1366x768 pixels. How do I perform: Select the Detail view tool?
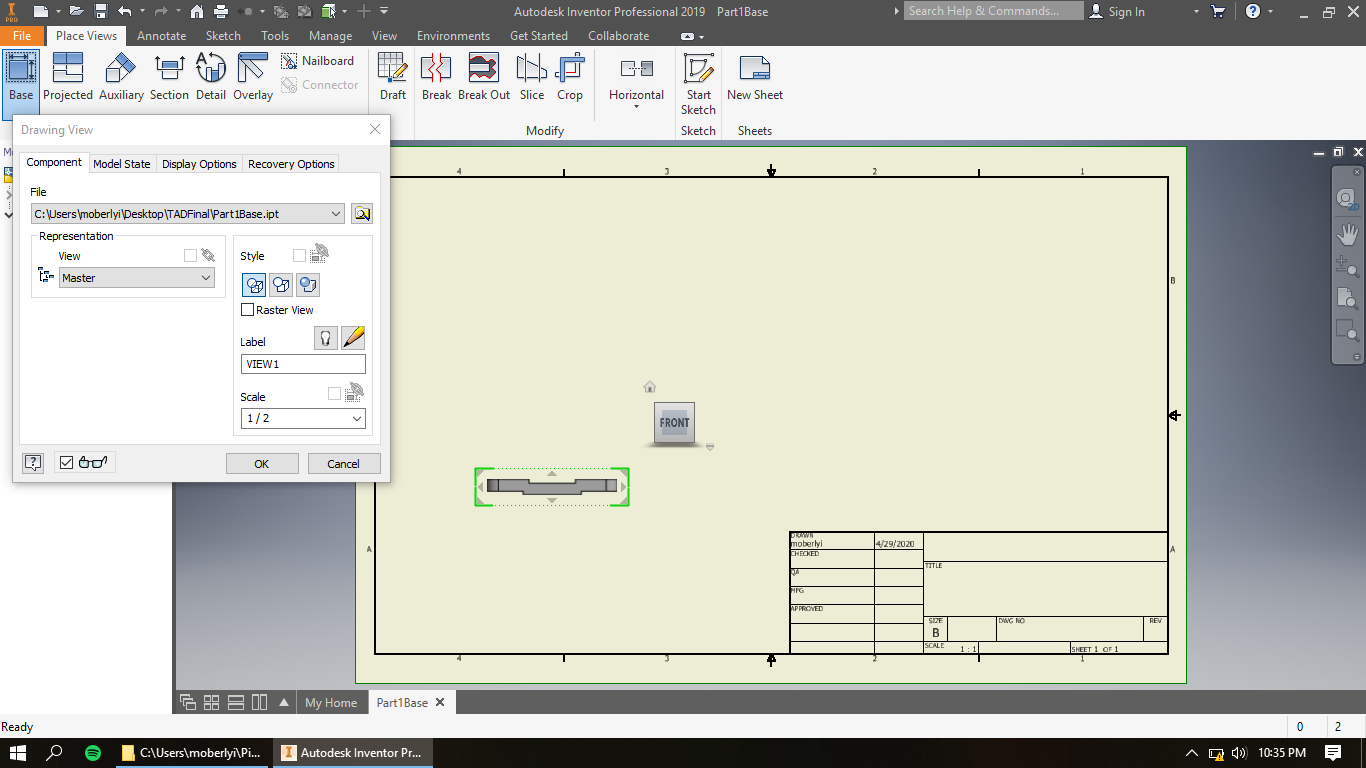pos(211,77)
